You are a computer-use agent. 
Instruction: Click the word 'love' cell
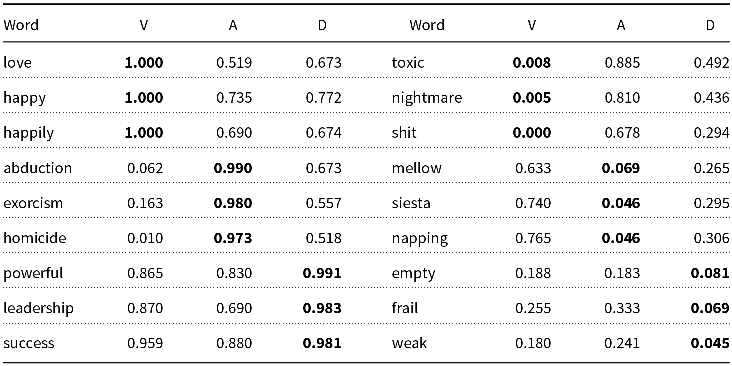17,63
